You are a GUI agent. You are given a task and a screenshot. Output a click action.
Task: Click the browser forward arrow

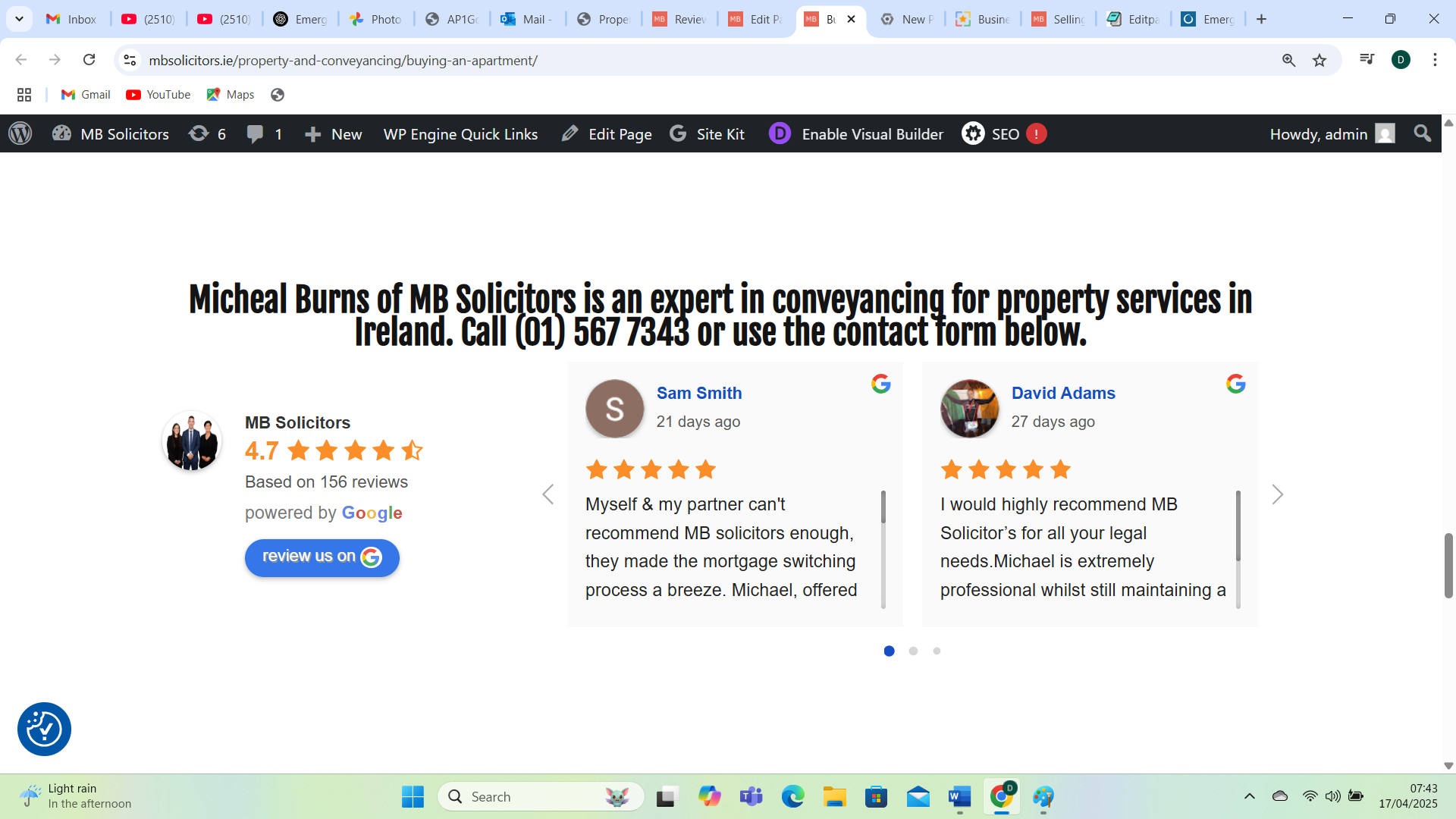click(55, 60)
